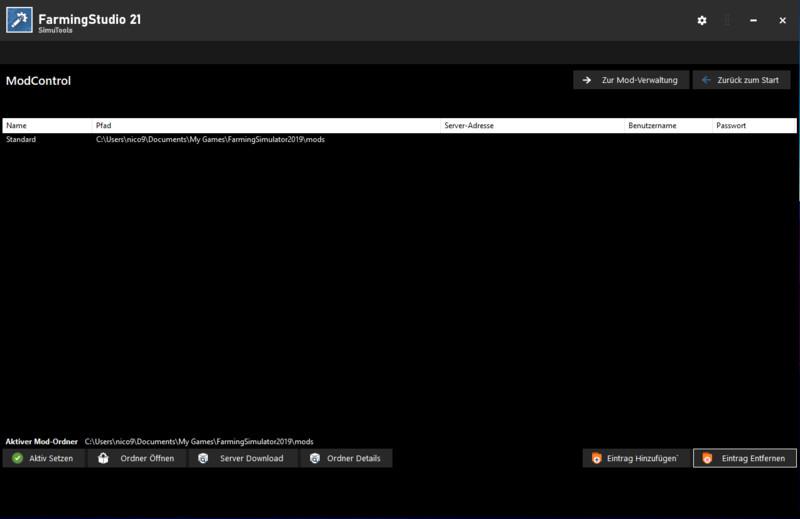Click the Standard entry's mods path cell
Screen dimensions: 800x519
click(210, 140)
